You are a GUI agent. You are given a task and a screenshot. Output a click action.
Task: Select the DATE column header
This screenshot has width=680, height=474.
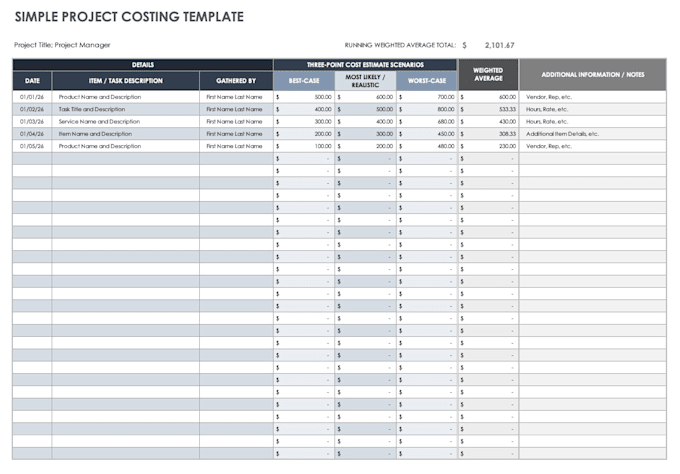click(32, 81)
